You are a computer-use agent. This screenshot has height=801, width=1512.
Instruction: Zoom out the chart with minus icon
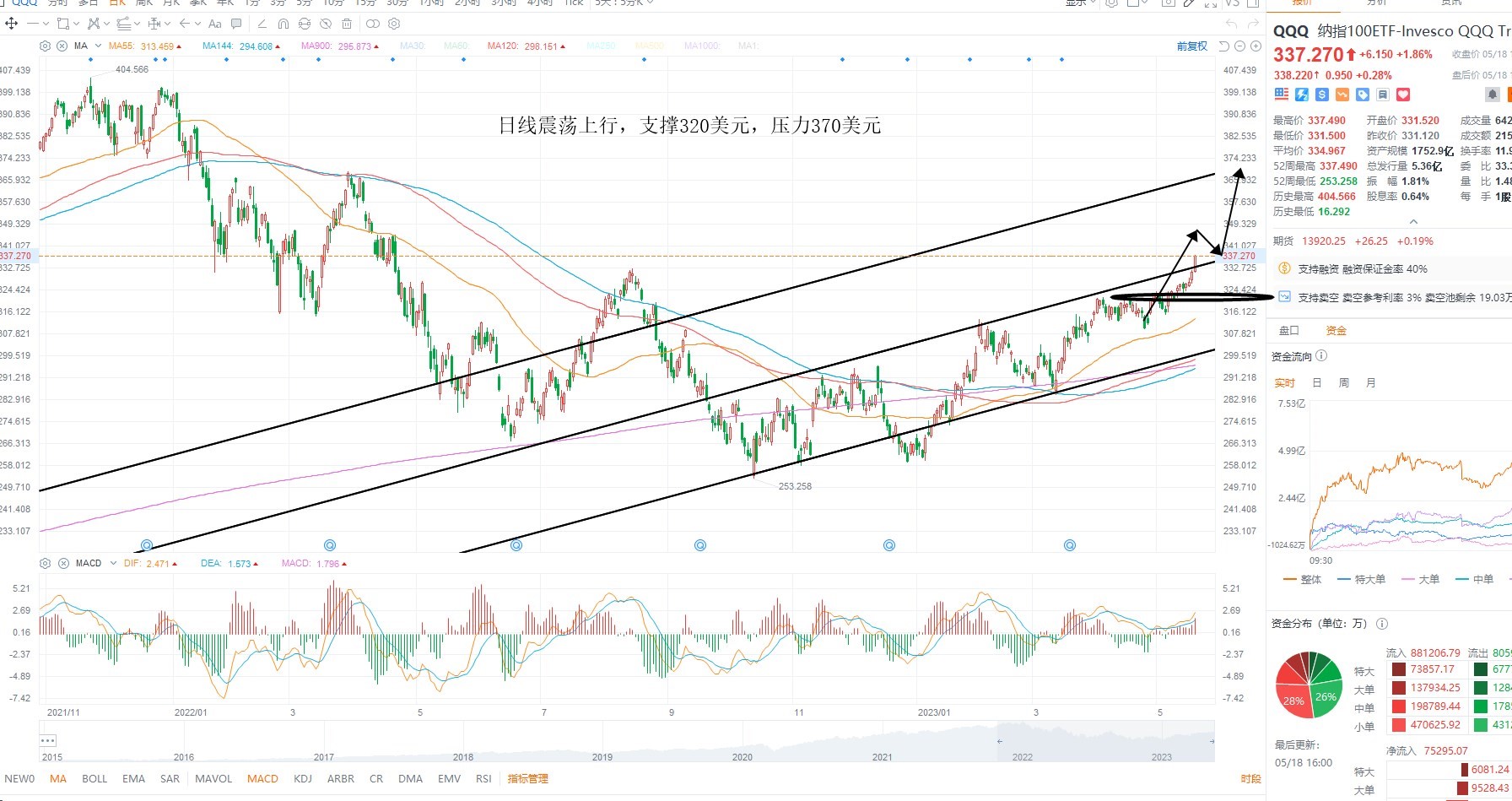click(1240, 46)
